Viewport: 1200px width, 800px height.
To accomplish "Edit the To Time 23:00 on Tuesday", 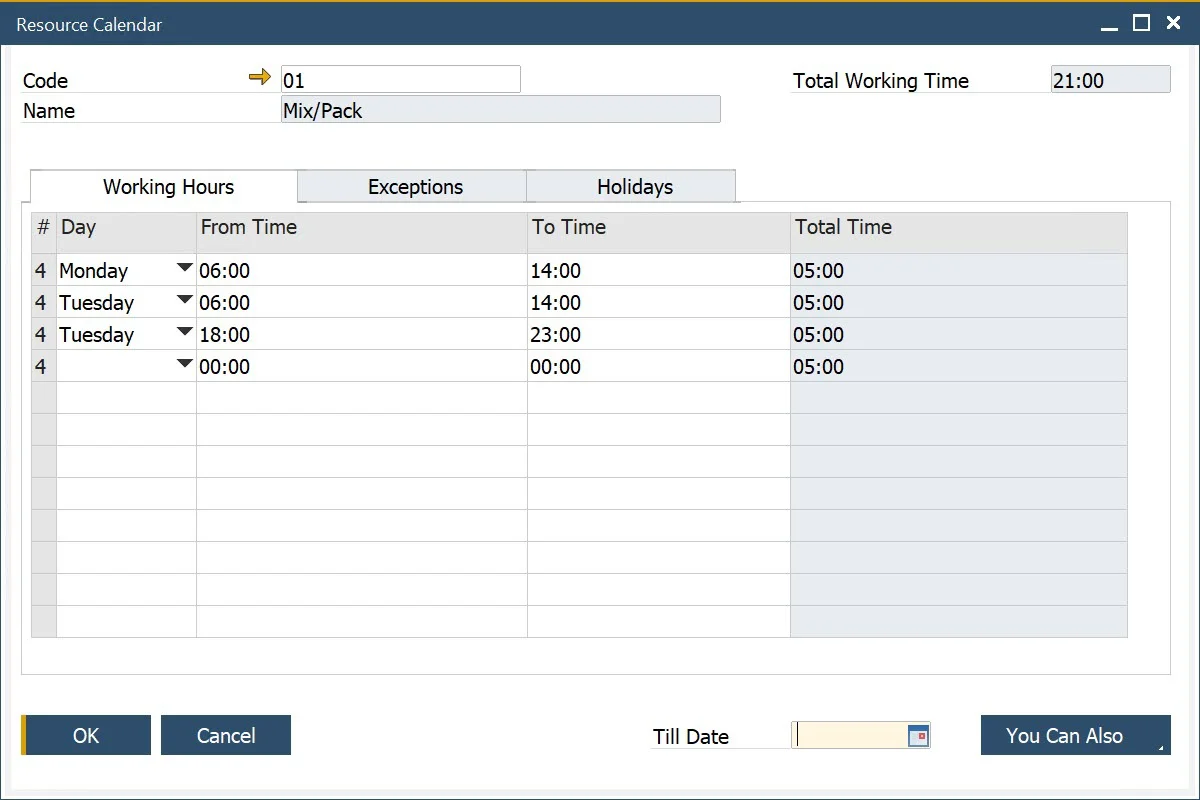I will click(600, 334).
